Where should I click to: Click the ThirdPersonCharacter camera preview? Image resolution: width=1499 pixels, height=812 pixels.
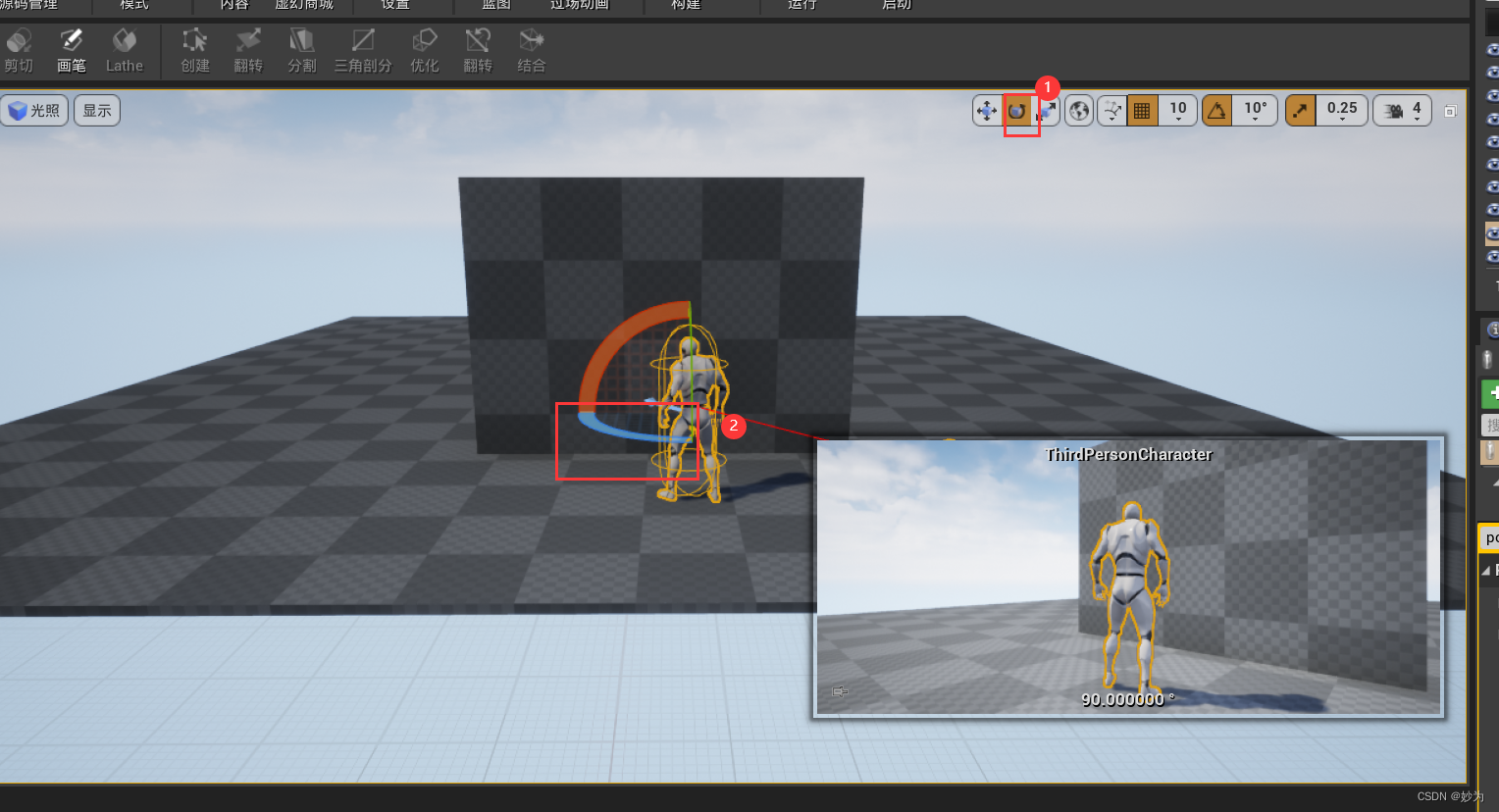[x=1128, y=577]
